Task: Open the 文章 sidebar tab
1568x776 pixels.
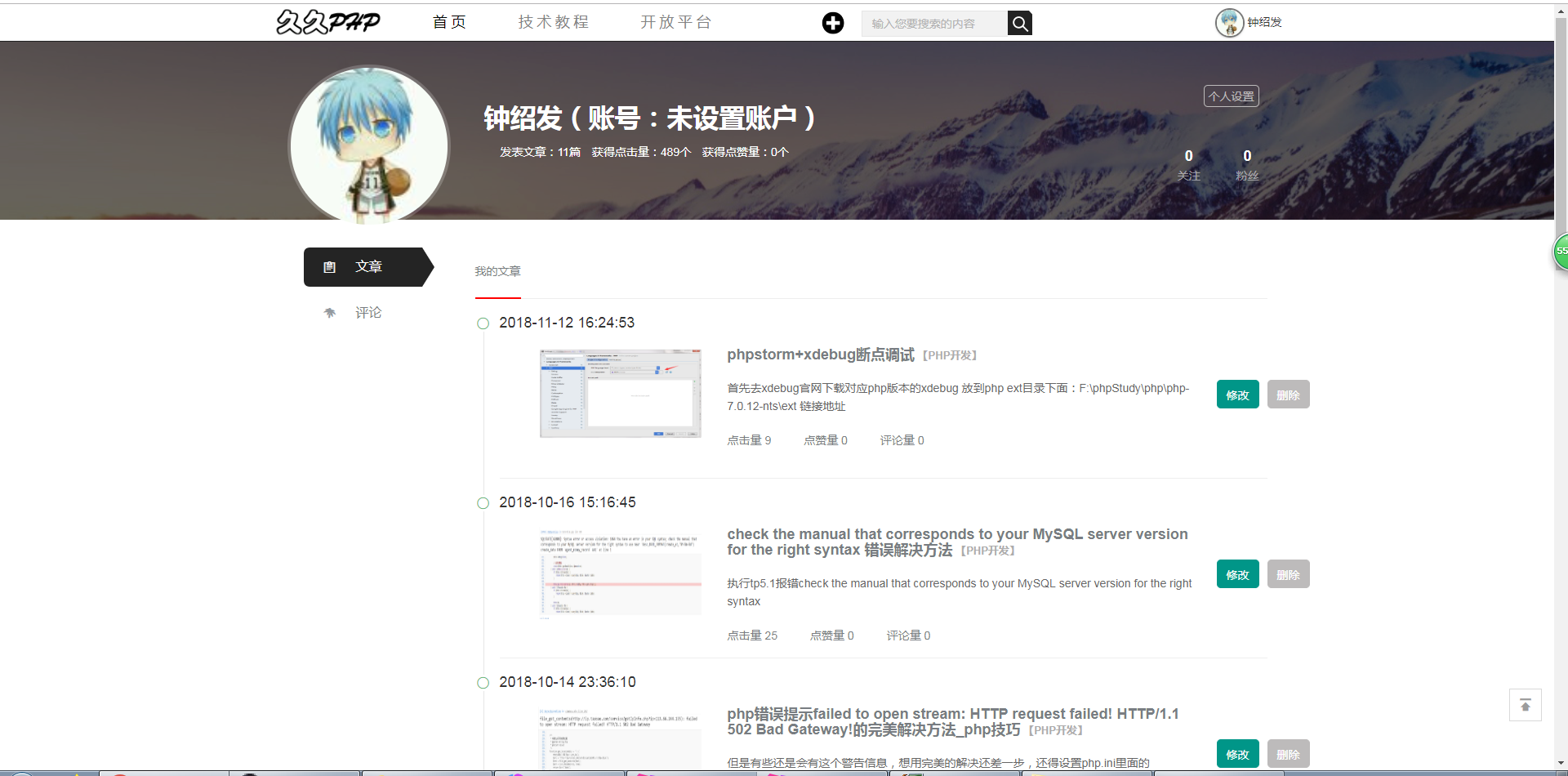Action: coord(367,267)
